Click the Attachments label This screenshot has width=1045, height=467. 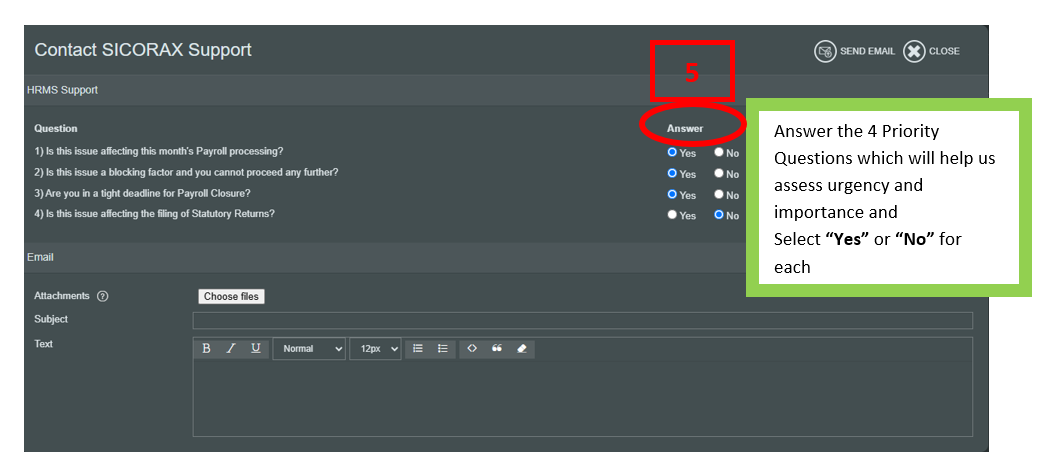[61, 296]
